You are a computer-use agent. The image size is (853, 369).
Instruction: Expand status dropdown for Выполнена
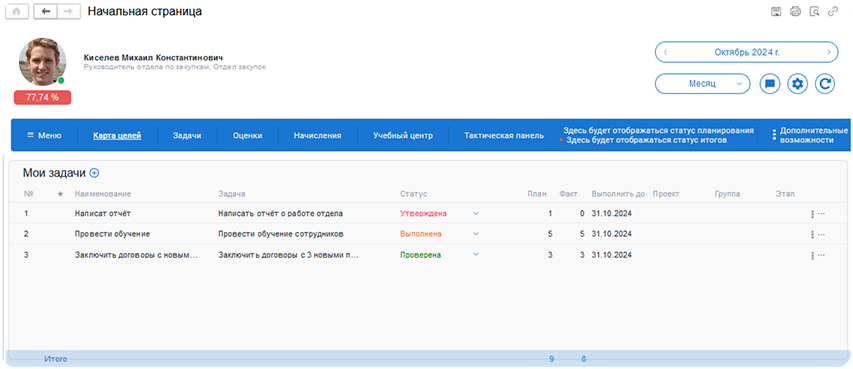pyautogui.click(x=476, y=233)
